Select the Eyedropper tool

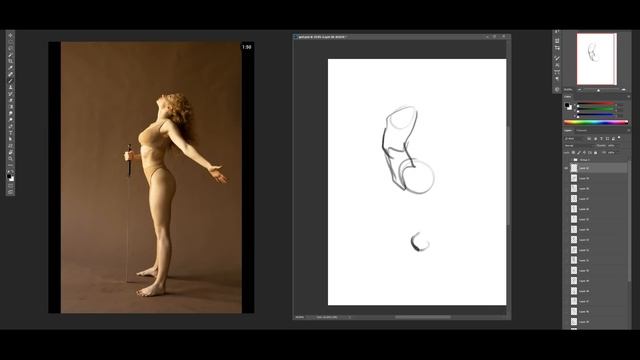point(11,67)
